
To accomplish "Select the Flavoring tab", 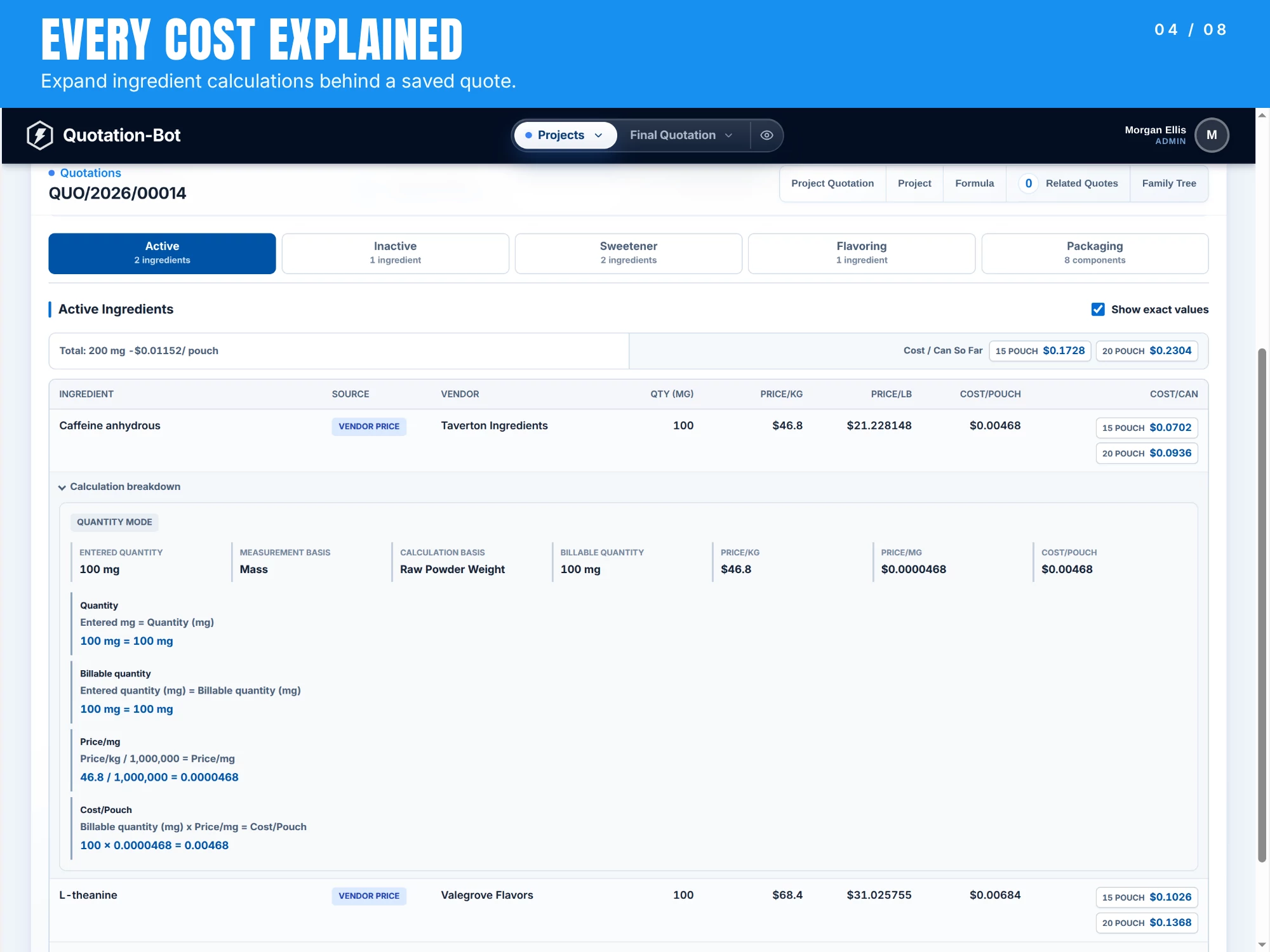I will [861, 253].
